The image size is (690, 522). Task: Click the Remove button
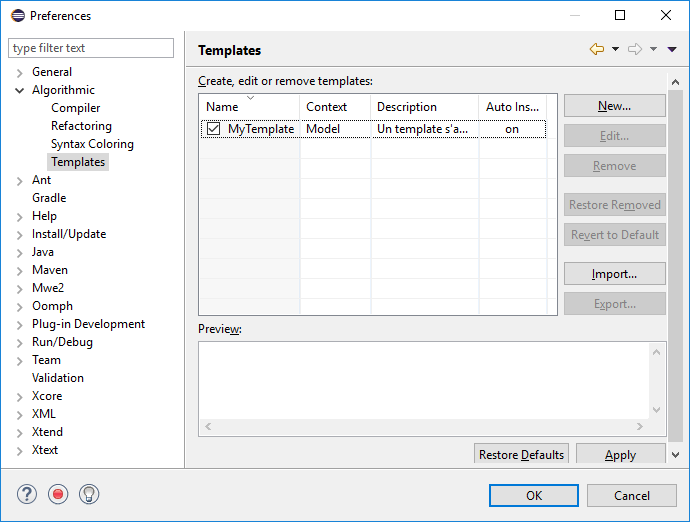[x=614, y=165]
